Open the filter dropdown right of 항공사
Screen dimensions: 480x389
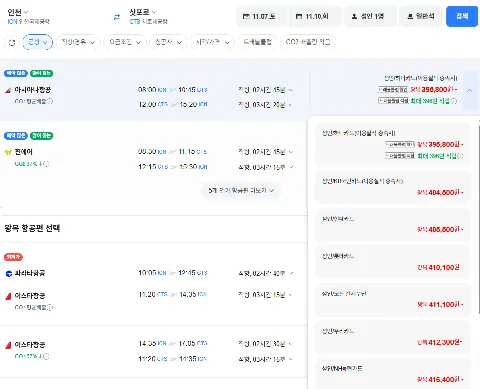[x=212, y=42]
